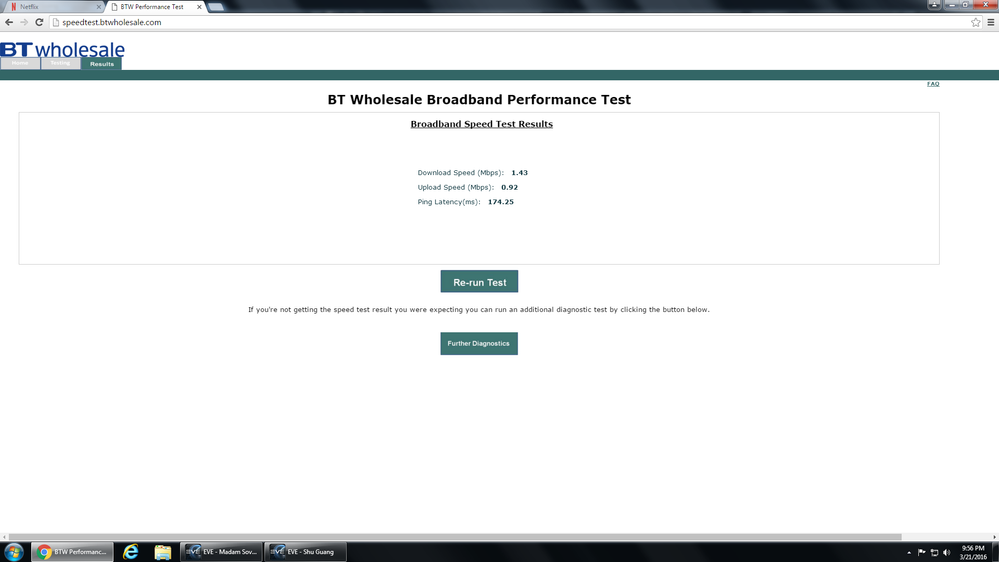Select the Results site tab
Viewport: 999px width, 562px height.
[x=101, y=64]
